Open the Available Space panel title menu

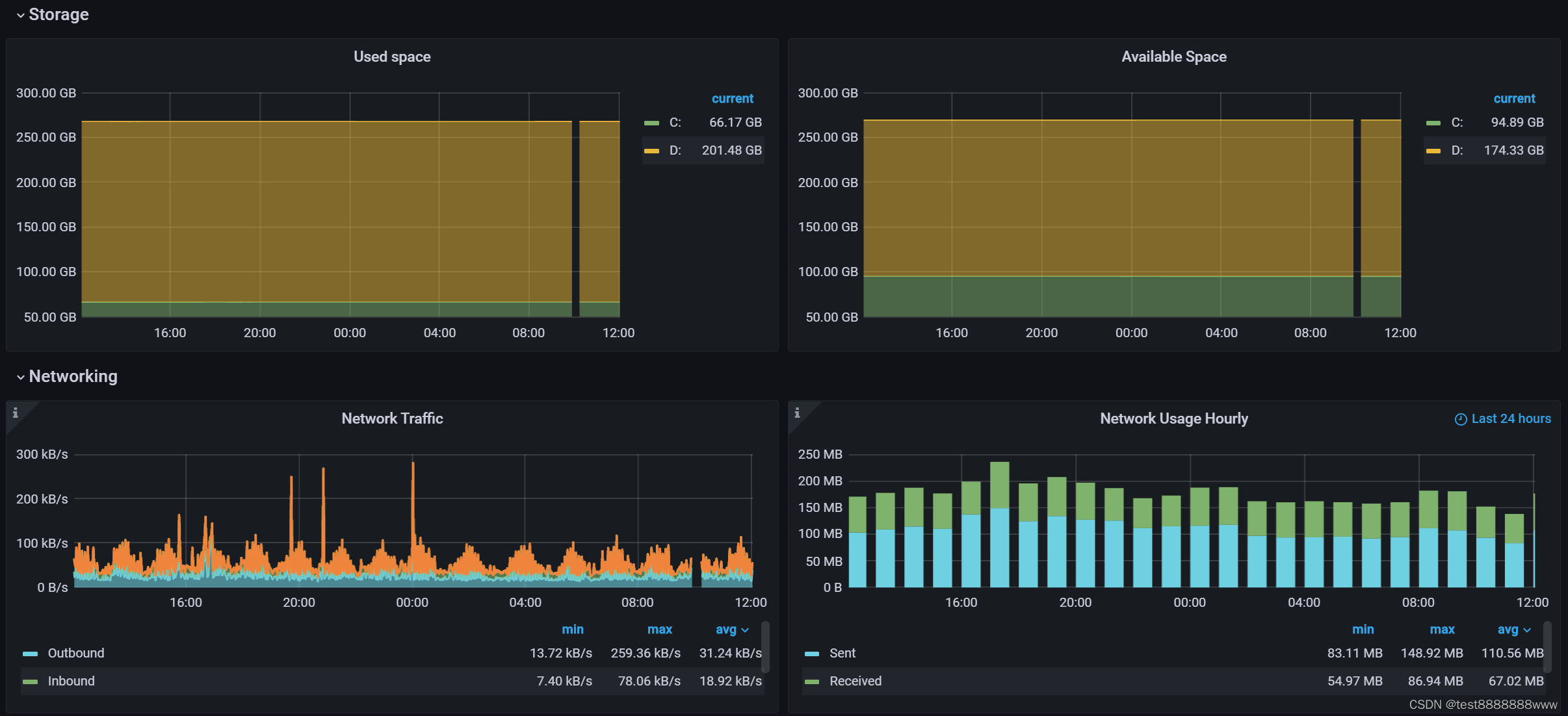pyautogui.click(x=1173, y=57)
